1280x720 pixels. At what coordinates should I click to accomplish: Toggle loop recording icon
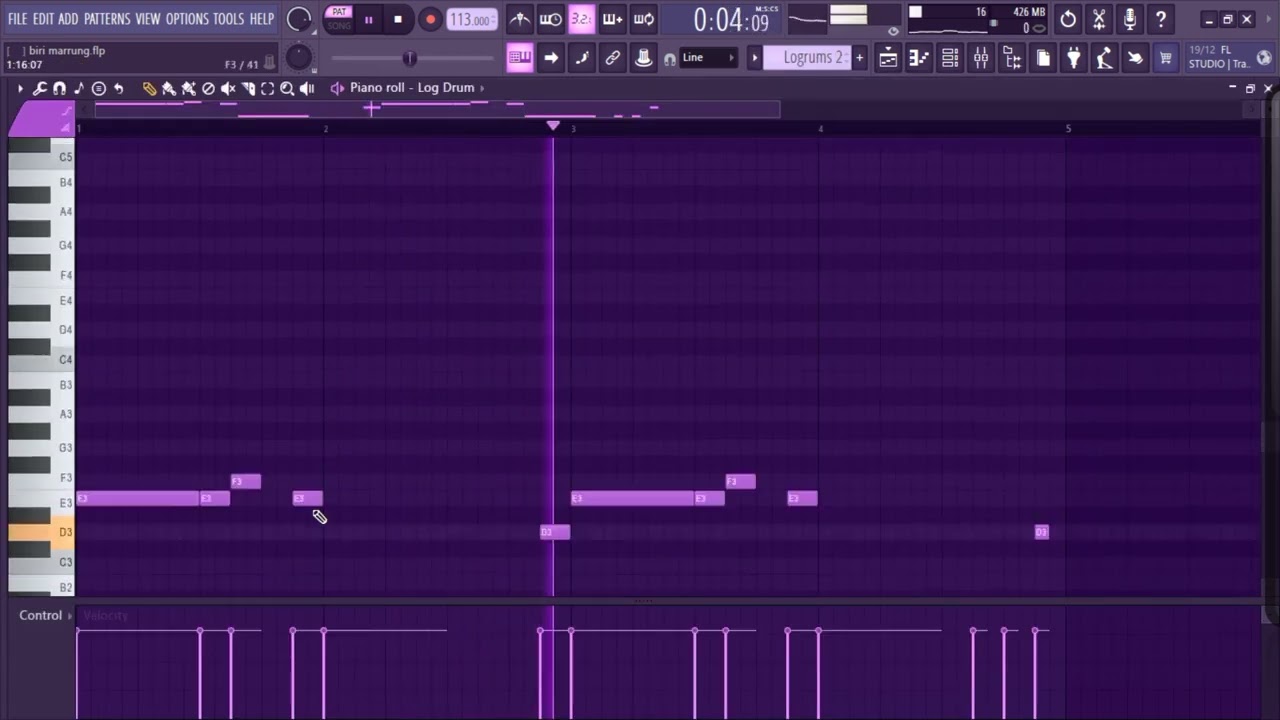click(644, 19)
